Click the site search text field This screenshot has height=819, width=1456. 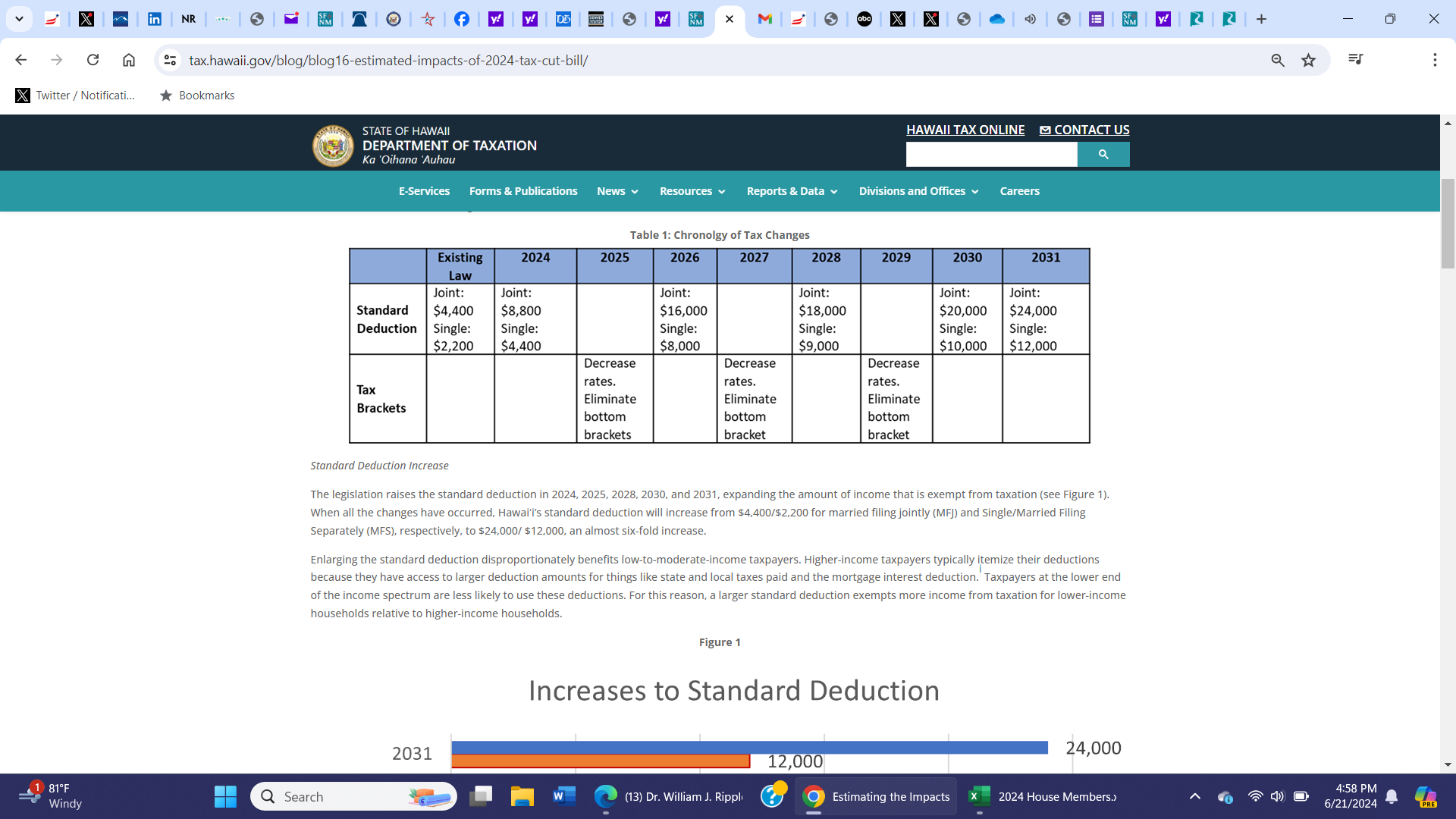tap(991, 155)
